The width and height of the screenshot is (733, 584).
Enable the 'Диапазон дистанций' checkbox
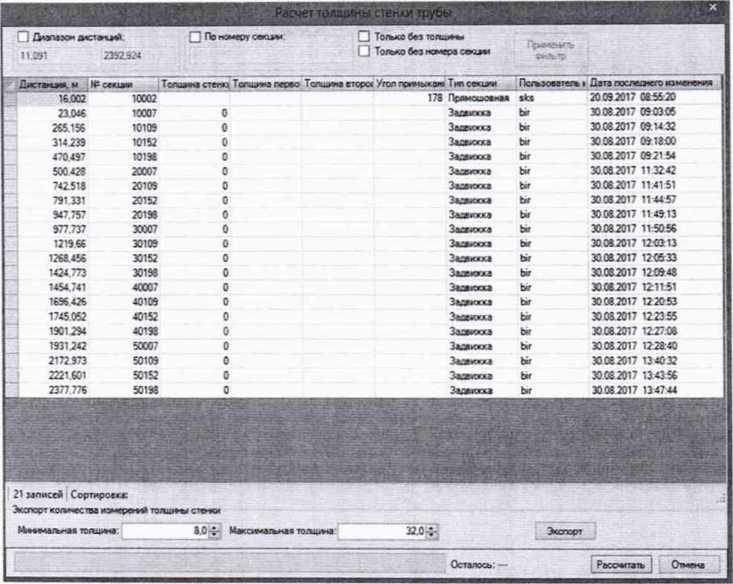(x=23, y=36)
